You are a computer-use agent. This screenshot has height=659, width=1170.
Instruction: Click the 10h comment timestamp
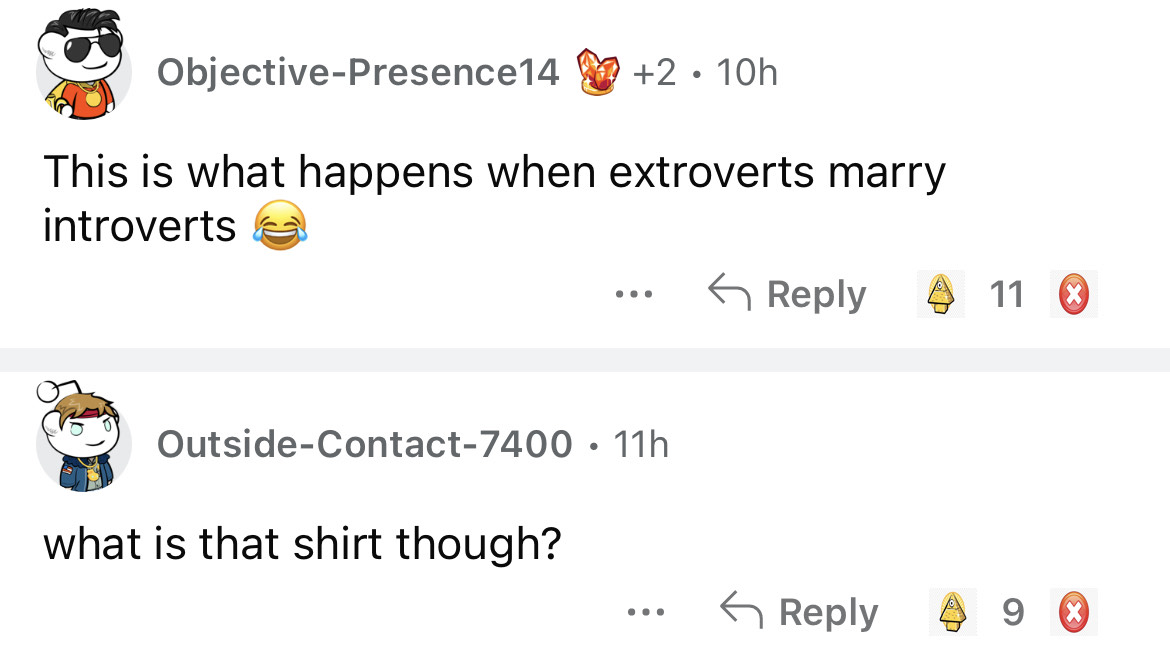pyautogui.click(x=747, y=72)
